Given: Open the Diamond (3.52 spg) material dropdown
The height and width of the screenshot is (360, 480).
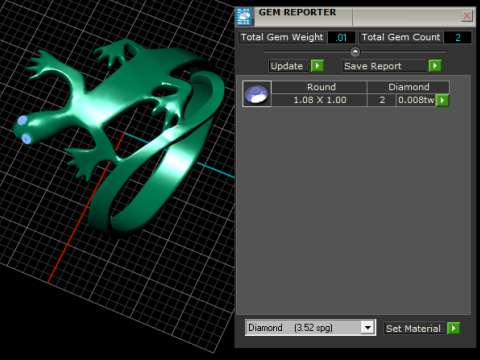Looking at the screenshot, I should (368, 327).
